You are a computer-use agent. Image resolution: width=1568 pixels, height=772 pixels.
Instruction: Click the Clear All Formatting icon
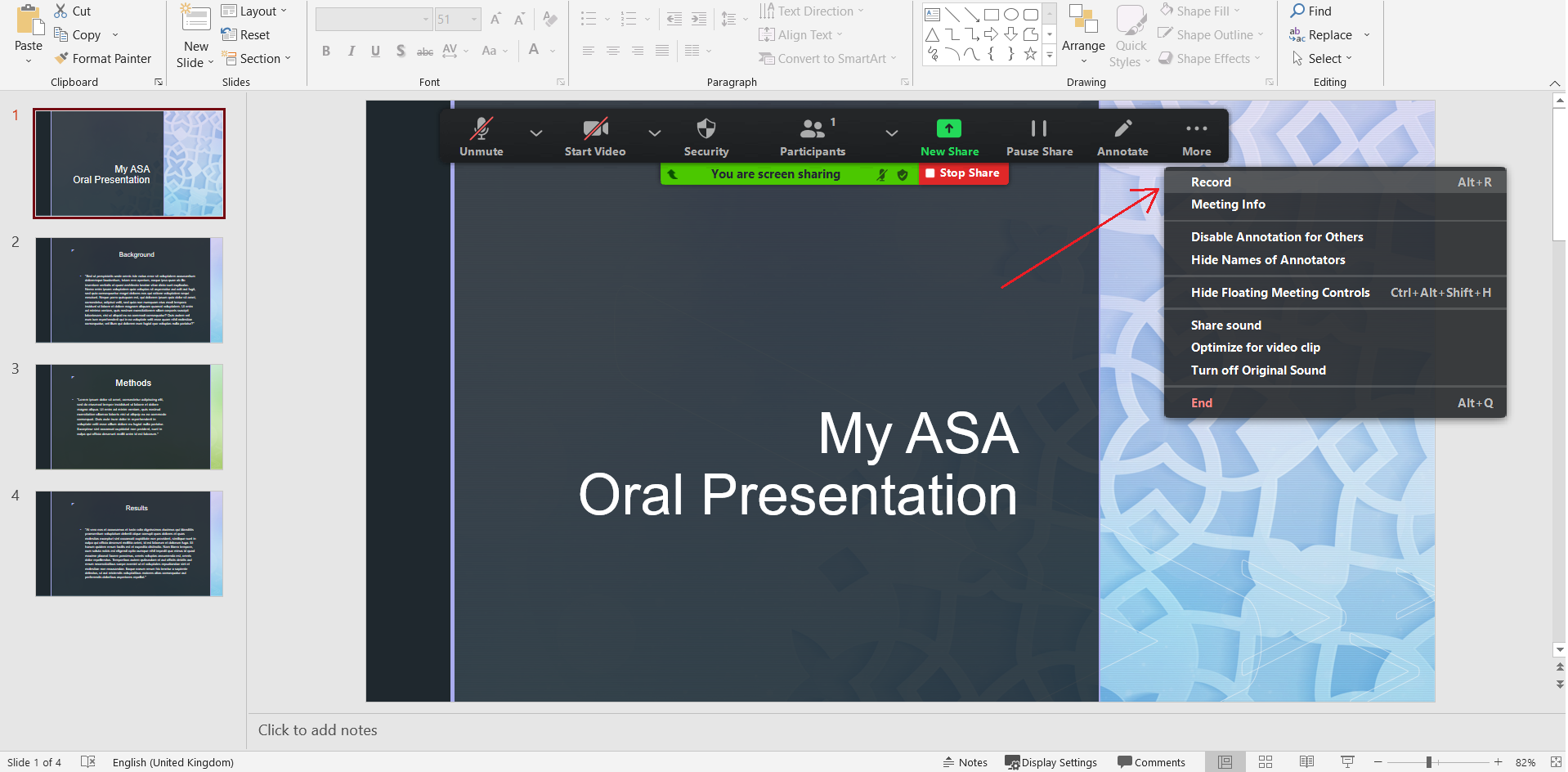[x=550, y=19]
